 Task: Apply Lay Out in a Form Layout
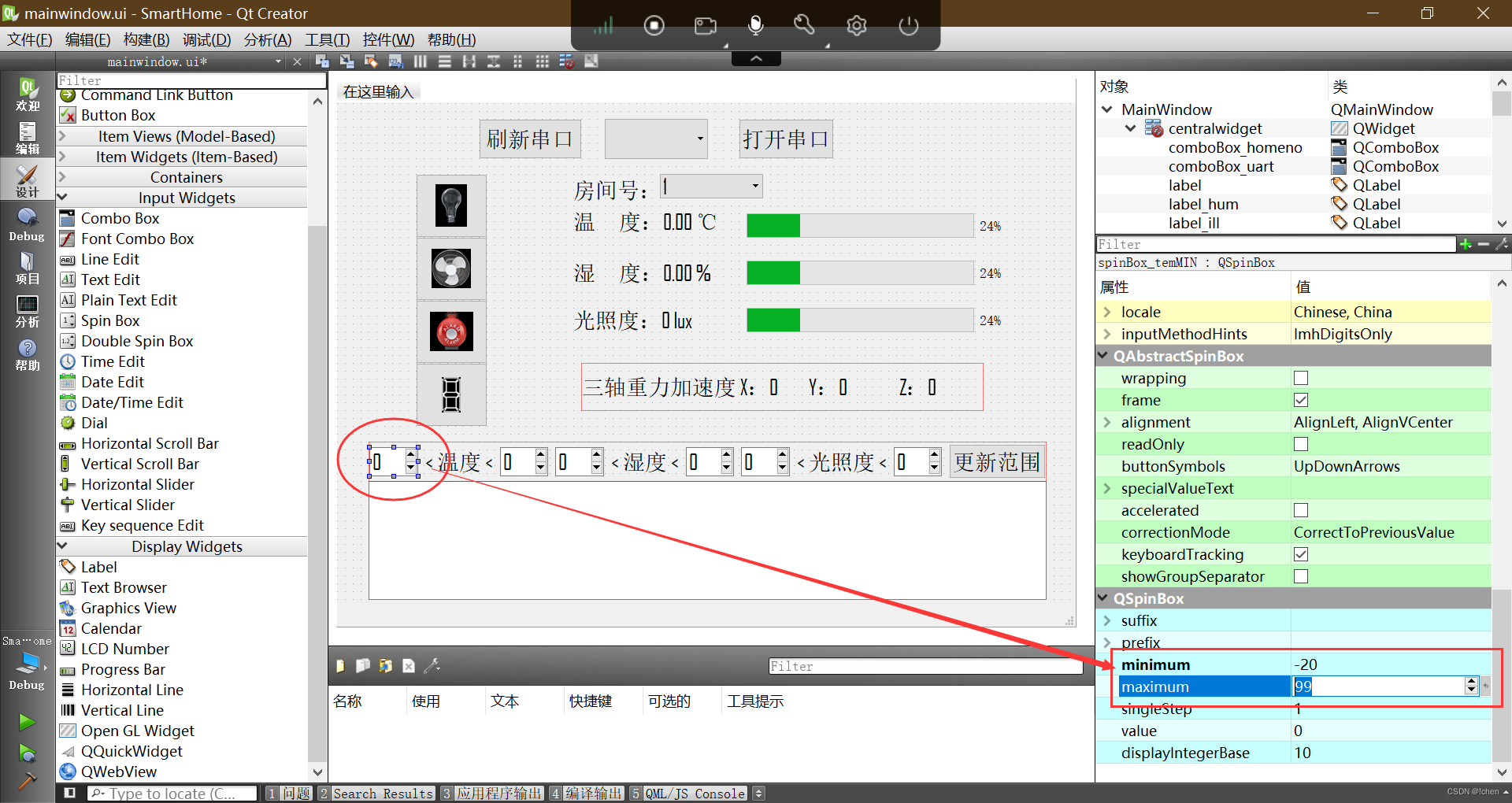517,61
